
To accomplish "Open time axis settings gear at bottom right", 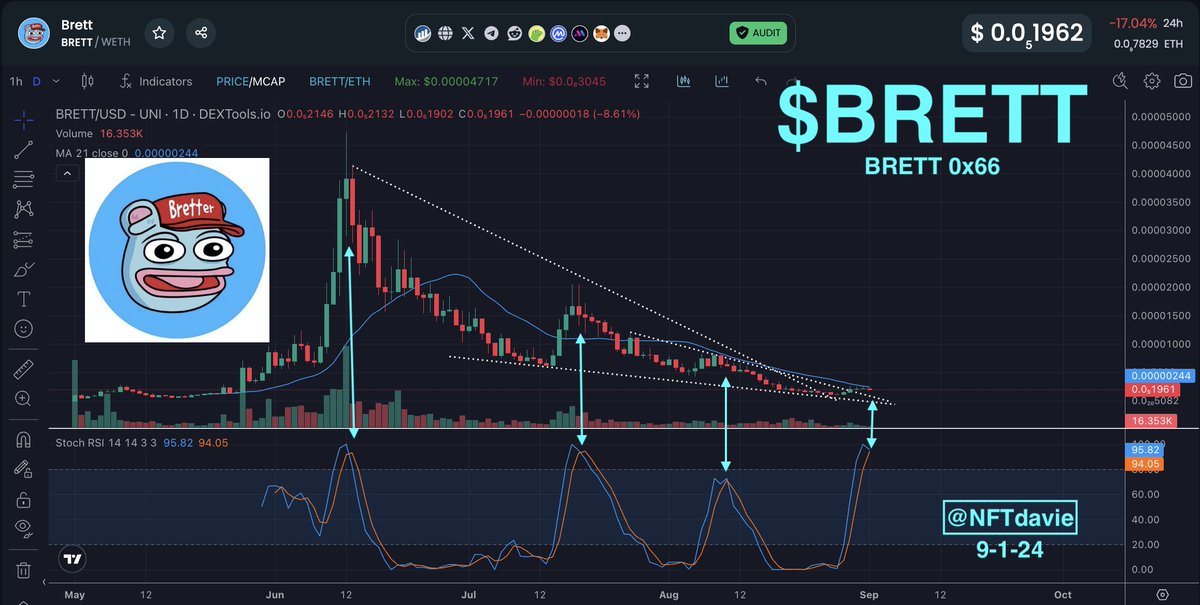I will click(1162, 594).
